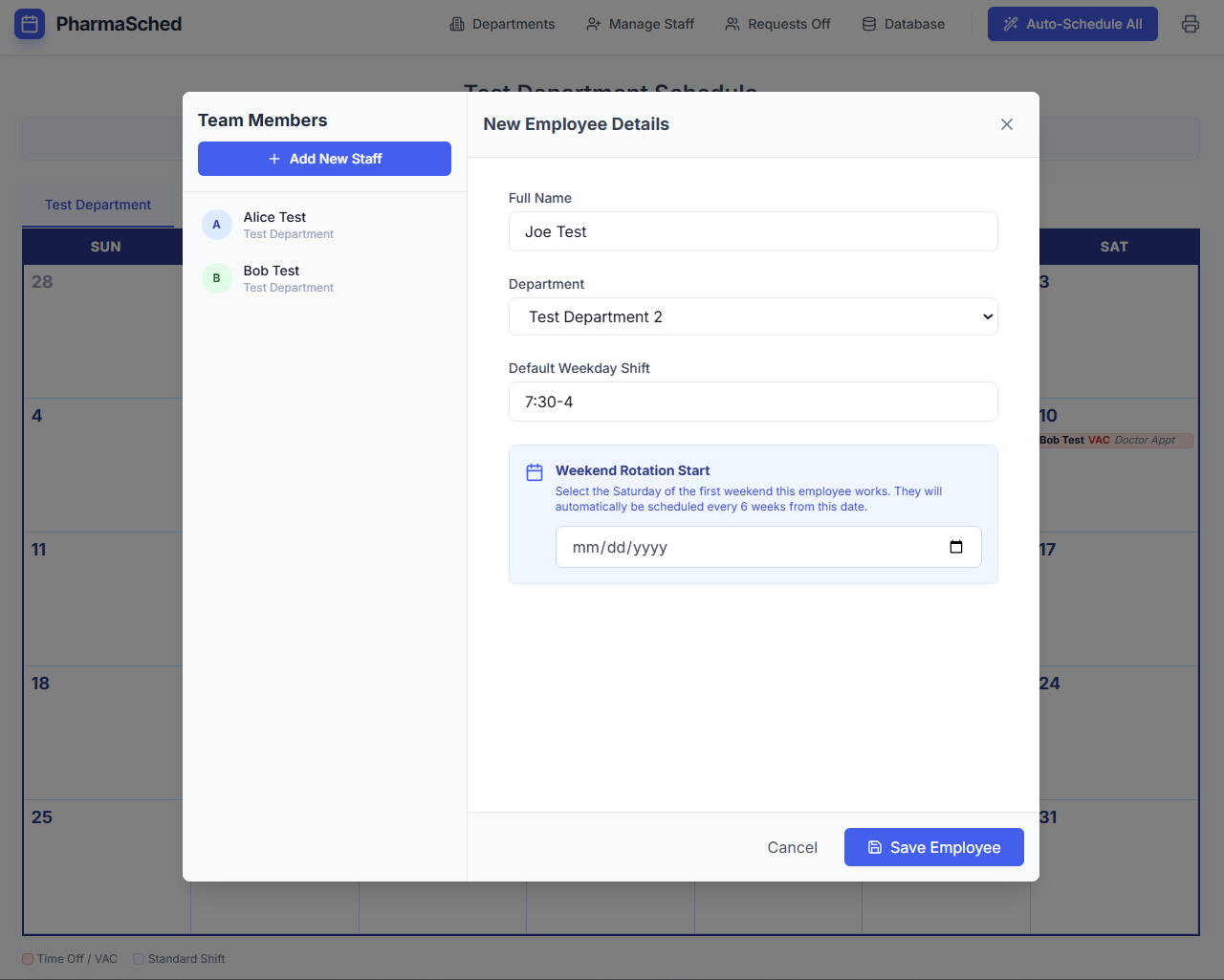Click Alice Test's avatar icon
Screen dimensions: 1224x980
(216, 225)
